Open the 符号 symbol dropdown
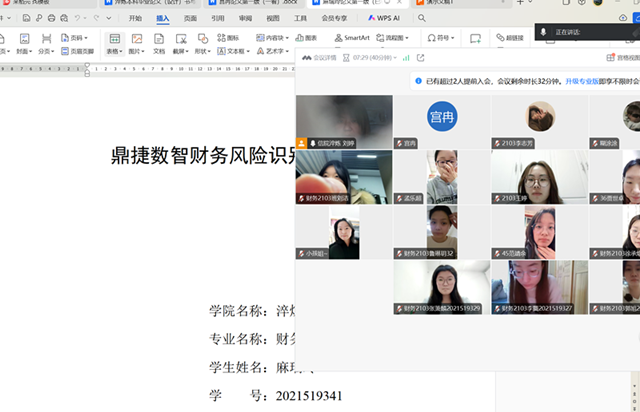The image size is (640, 412). [x=441, y=38]
